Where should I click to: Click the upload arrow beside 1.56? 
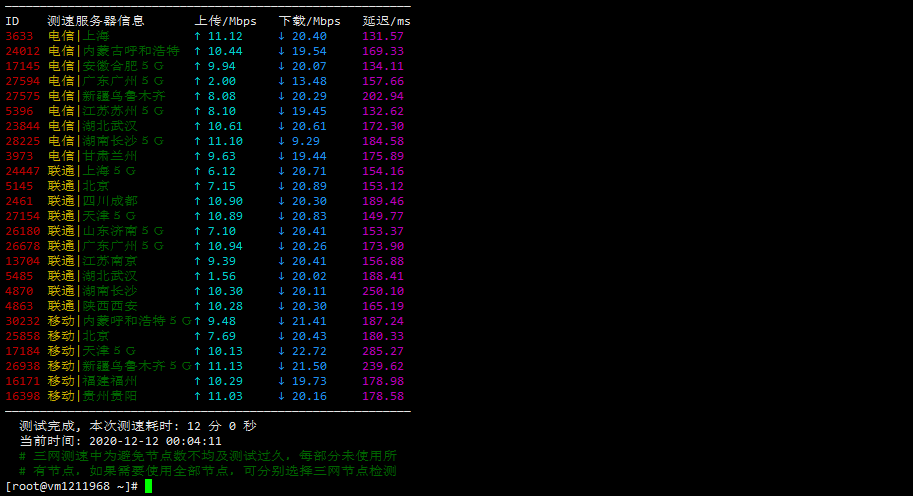(x=198, y=276)
